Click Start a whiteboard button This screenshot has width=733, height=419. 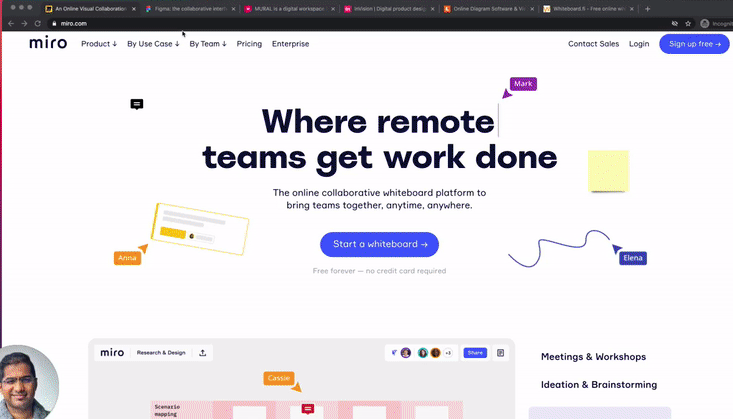379,244
